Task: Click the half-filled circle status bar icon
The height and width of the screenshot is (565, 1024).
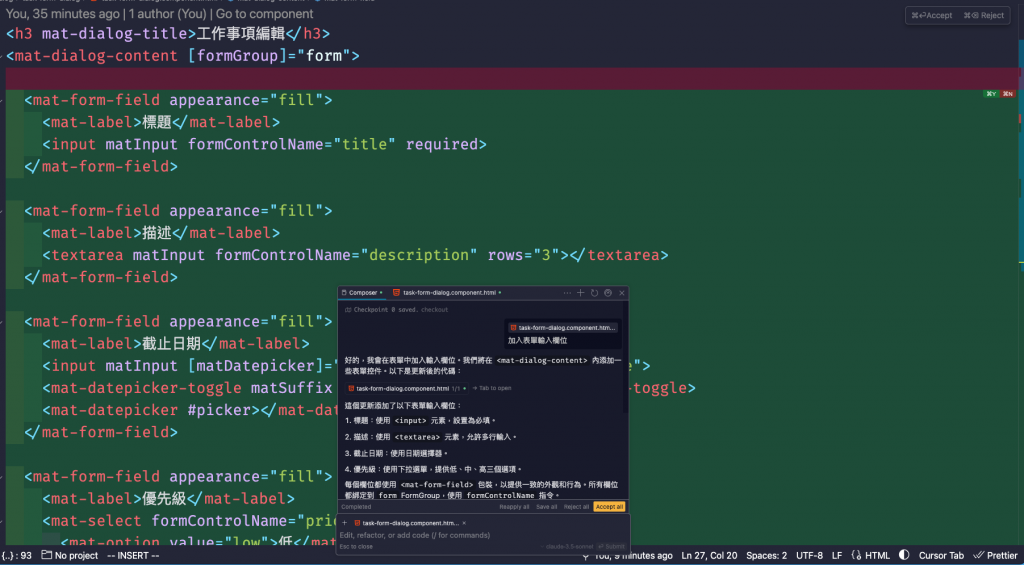Action: point(904,555)
